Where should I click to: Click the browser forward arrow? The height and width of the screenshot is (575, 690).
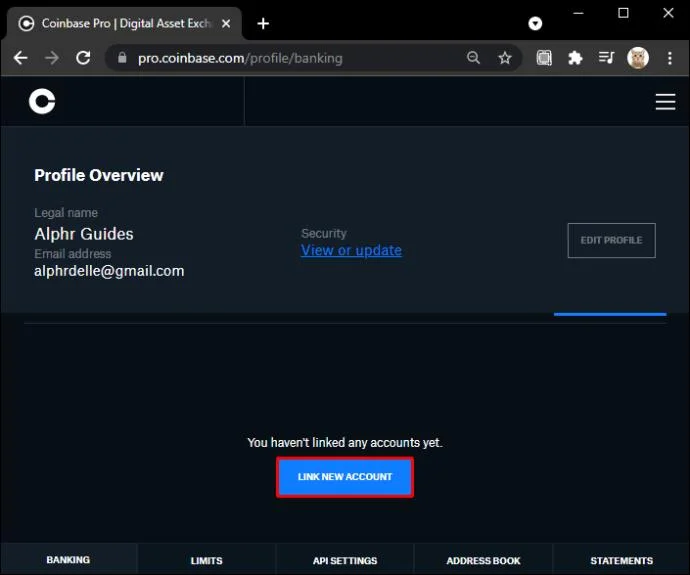coord(52,58)
